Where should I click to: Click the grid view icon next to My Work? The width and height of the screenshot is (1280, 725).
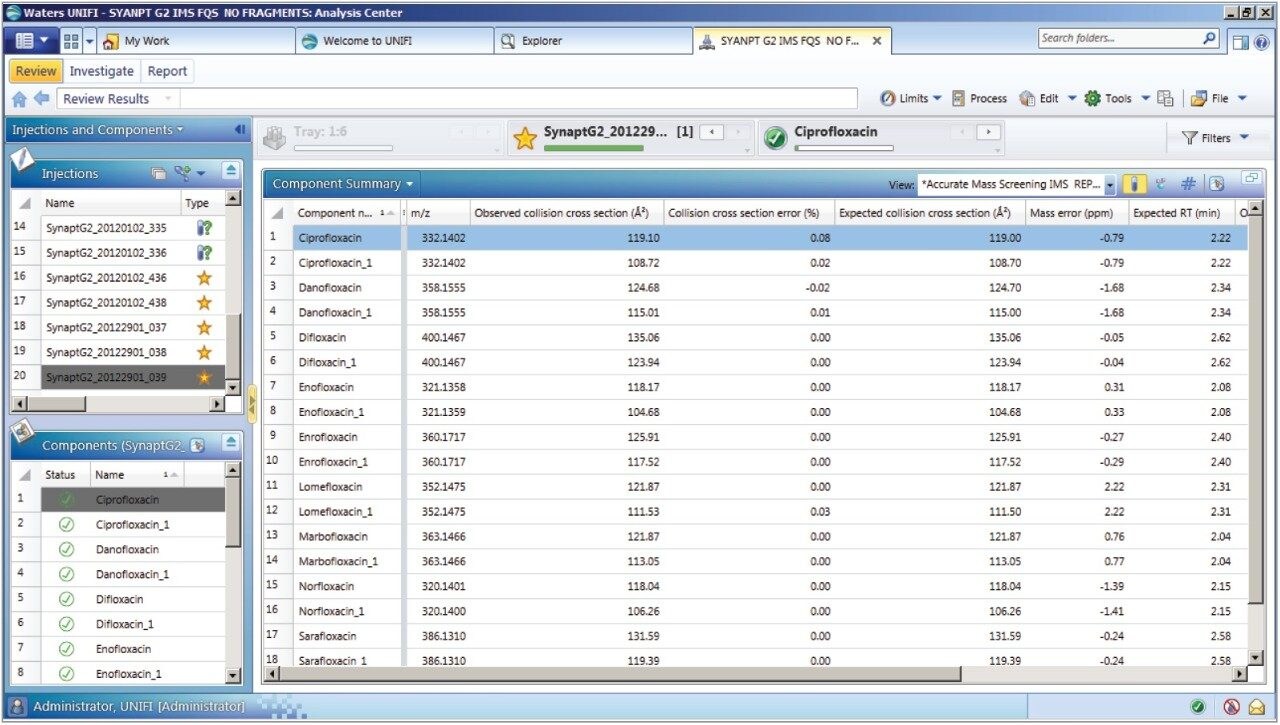71,41
